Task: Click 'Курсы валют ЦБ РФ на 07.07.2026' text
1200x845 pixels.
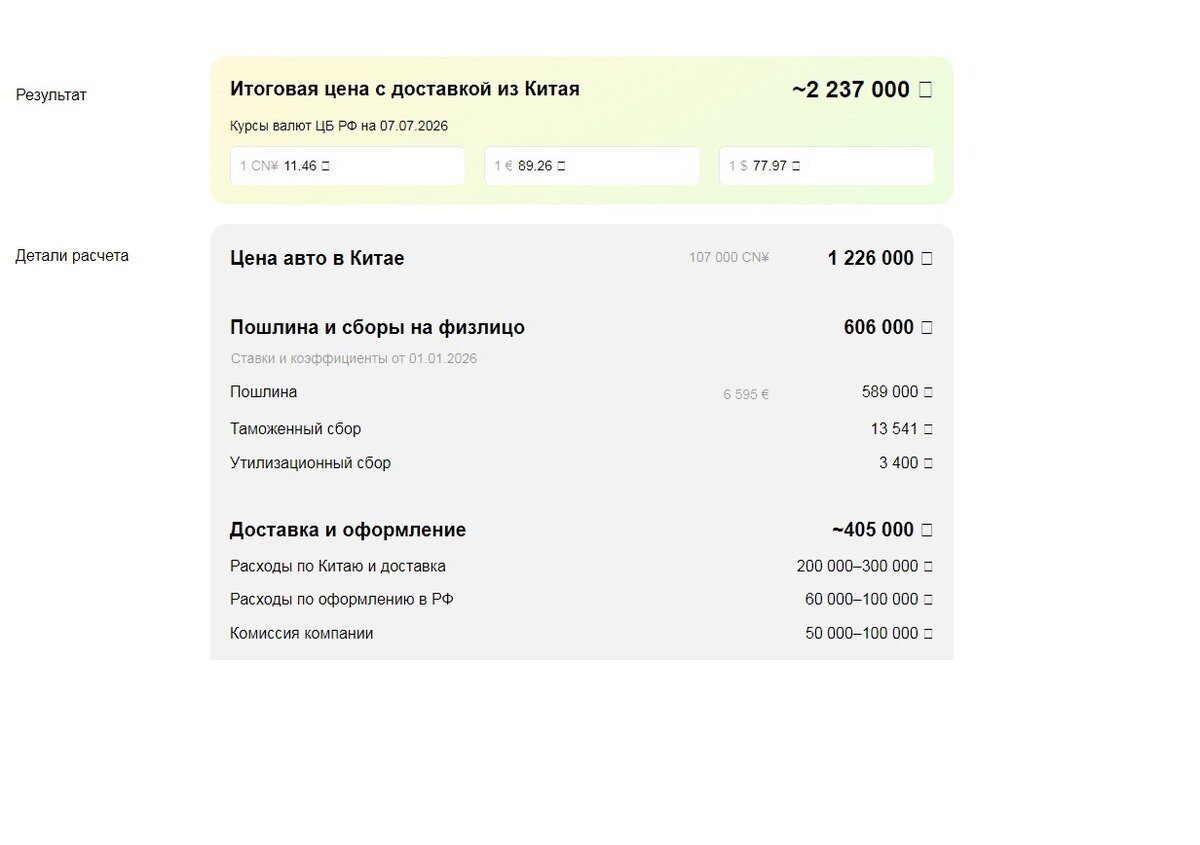Action: (x=339, y=126)
